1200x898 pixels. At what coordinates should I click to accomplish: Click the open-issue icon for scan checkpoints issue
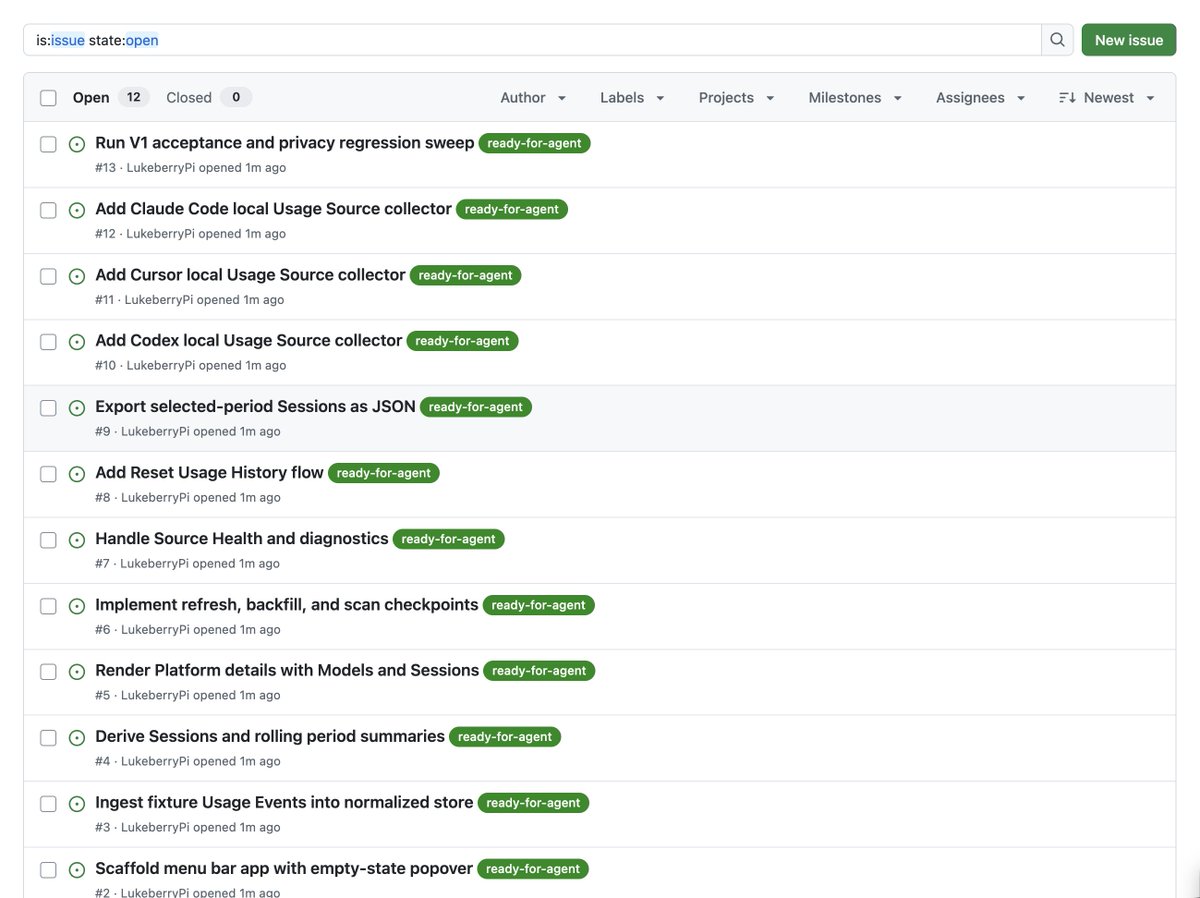point(77,606)
